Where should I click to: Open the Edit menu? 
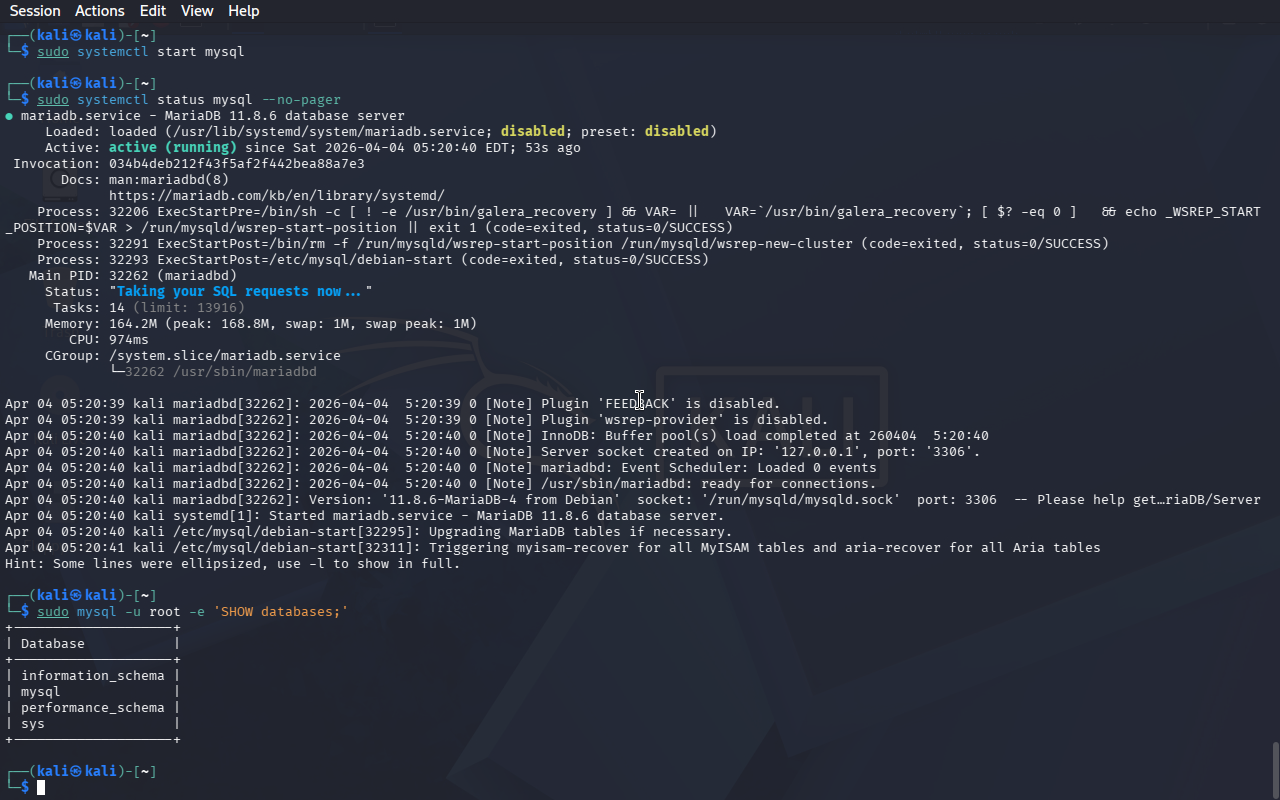pos(153,11)
